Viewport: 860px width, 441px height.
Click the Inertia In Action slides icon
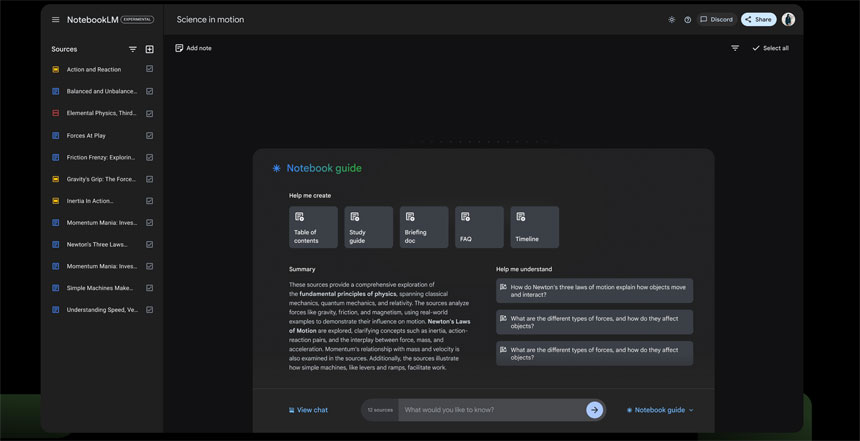55,201
